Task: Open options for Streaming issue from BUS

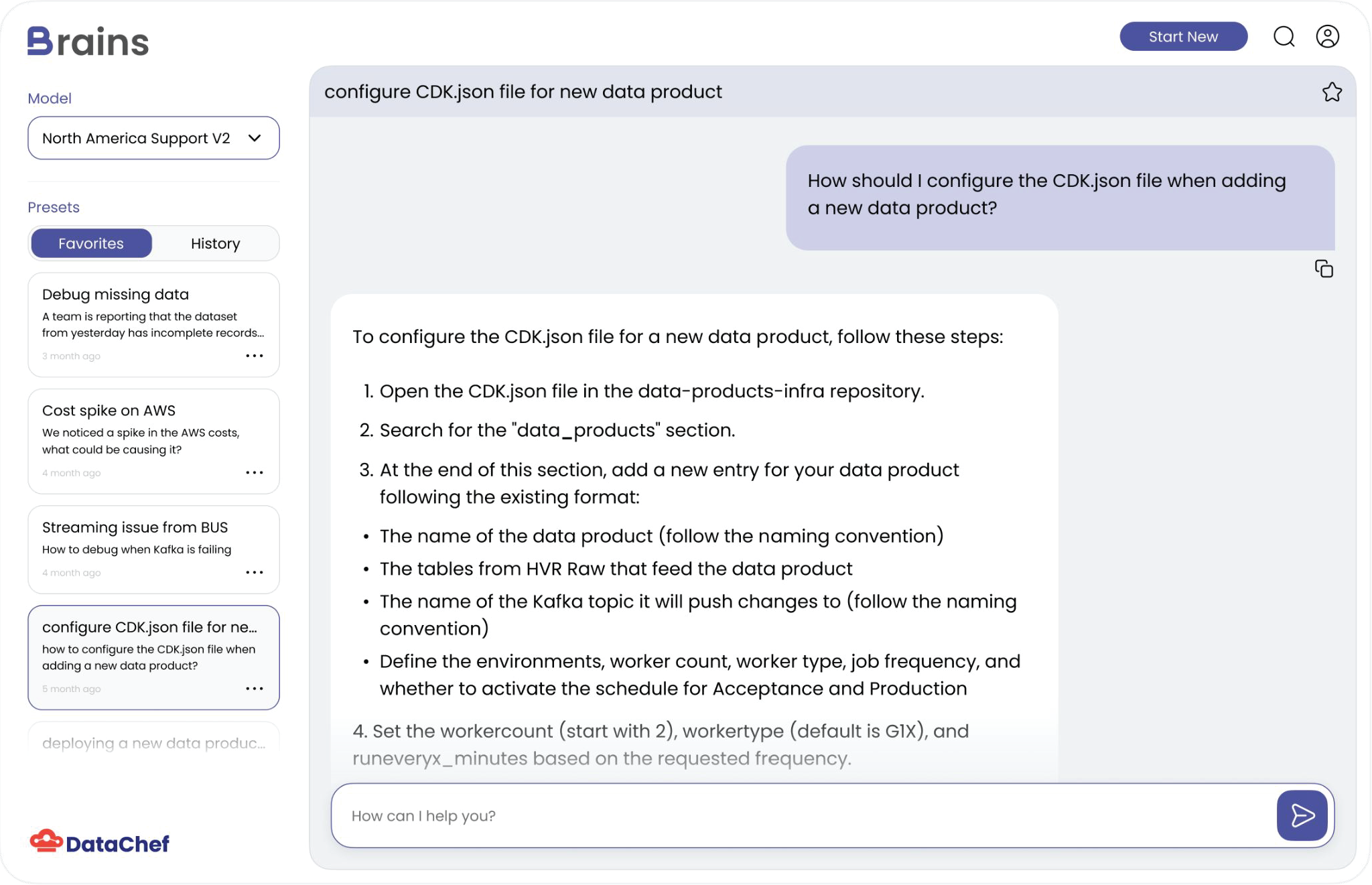Action: 255,572
